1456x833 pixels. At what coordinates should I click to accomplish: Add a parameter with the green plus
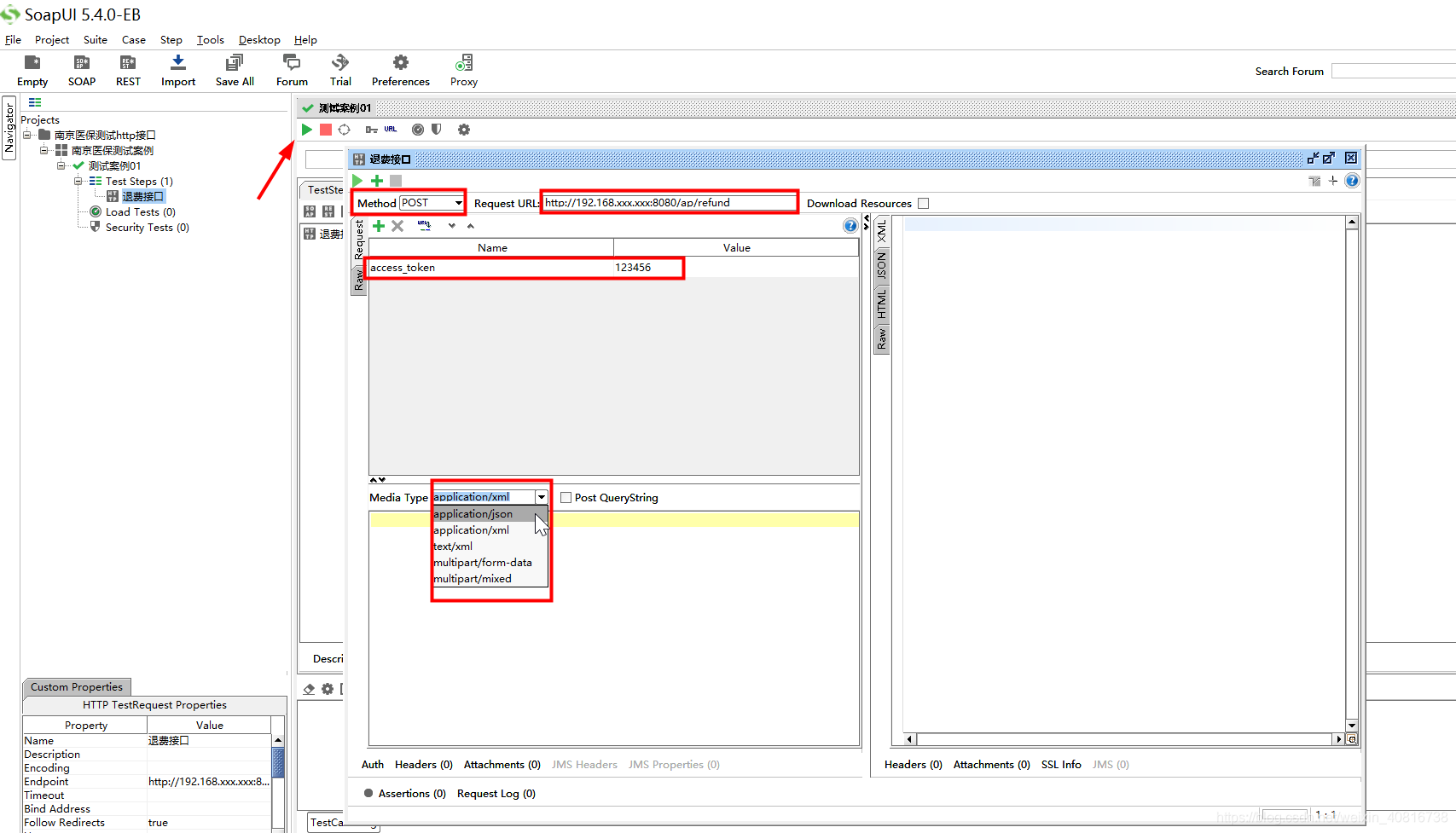pyautogui.click(x=379, y=226)
